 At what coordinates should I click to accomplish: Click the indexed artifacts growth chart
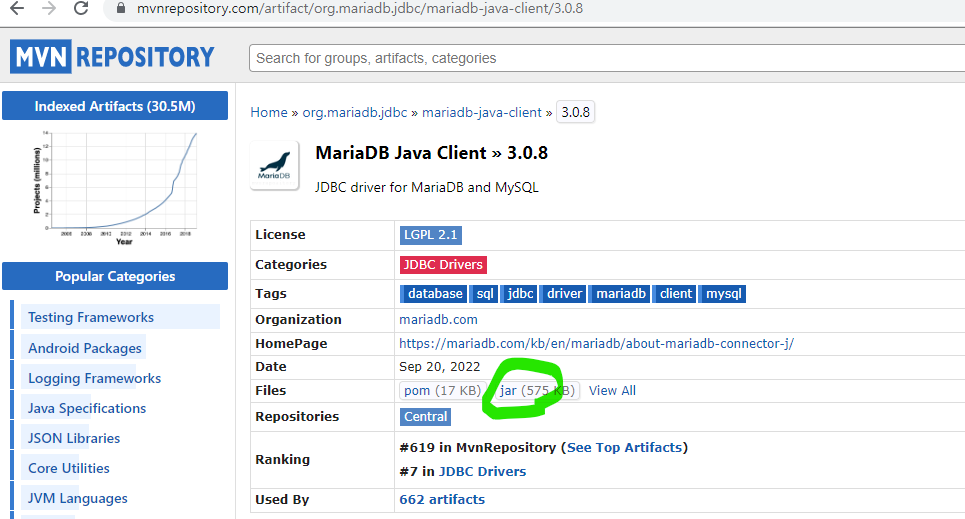coord(115,188)
